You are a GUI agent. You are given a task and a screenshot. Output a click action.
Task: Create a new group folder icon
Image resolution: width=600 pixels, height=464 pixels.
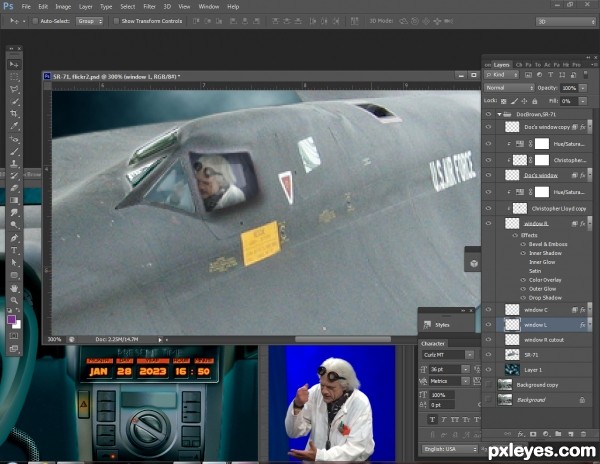coord(558,434)
